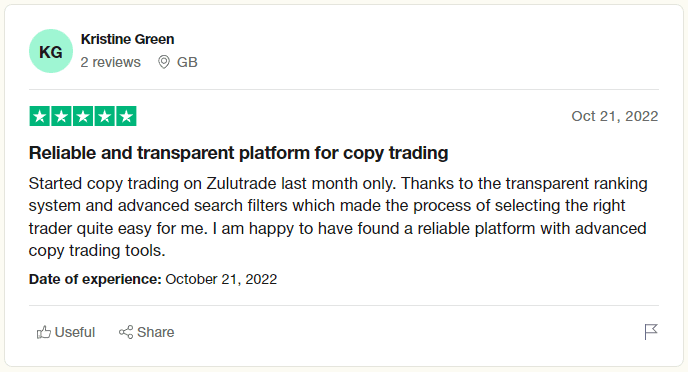Share this review via Share label
688x372 pixels.
point(155,332)
